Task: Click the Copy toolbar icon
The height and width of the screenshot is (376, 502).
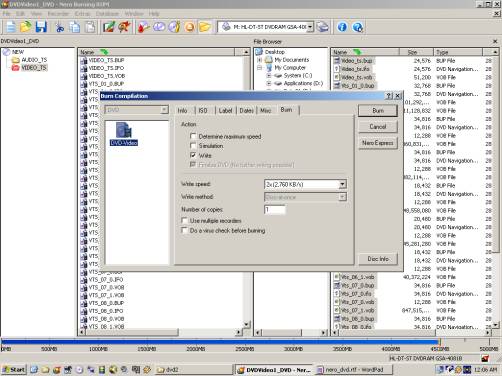Action: coord(75,27)
